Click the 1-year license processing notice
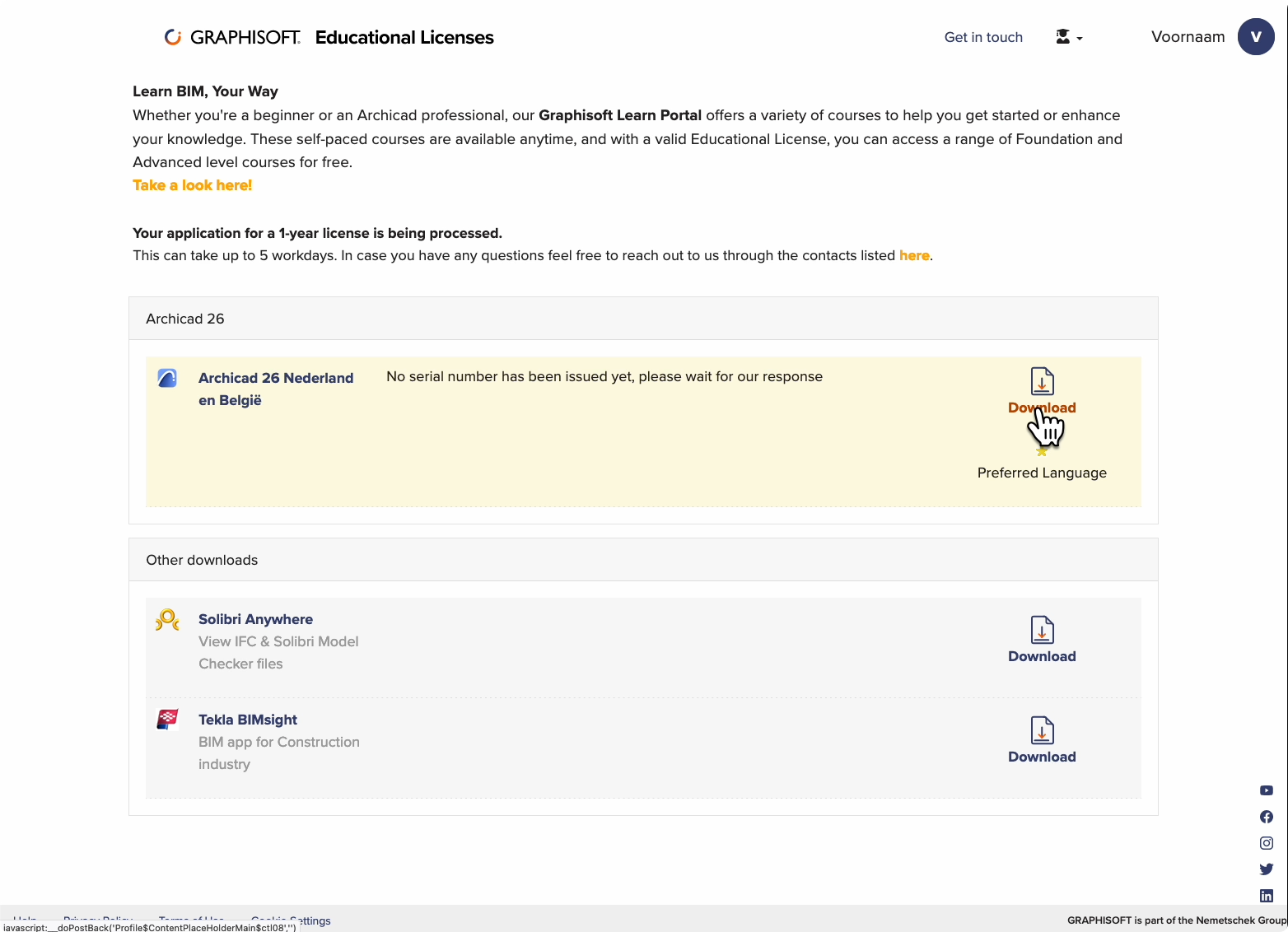 click(317, 233)
